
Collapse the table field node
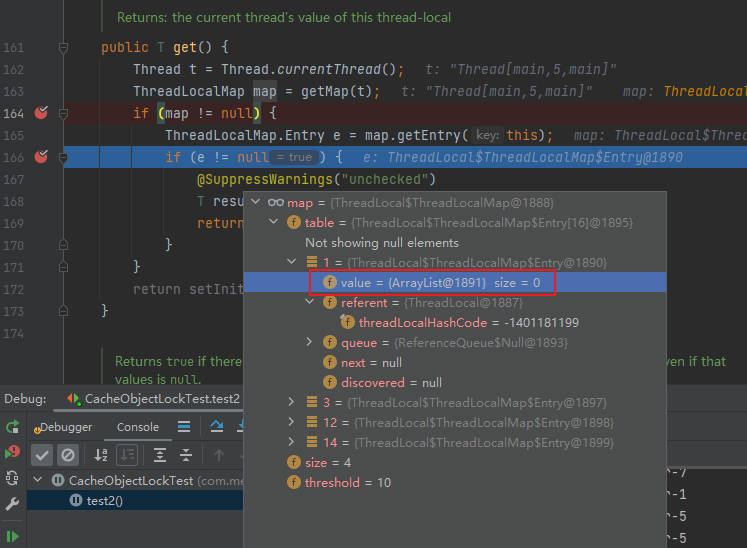coord(273,222)
